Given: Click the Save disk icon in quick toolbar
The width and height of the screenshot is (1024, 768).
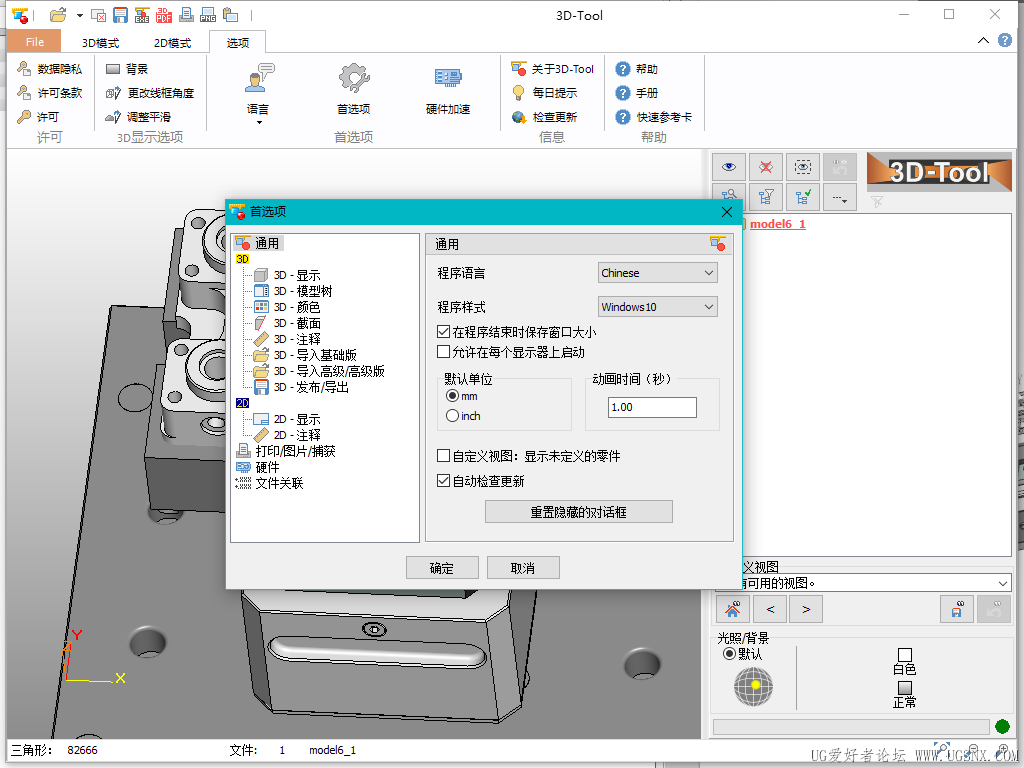Looking at the screenshot, I should click(120, 15).
